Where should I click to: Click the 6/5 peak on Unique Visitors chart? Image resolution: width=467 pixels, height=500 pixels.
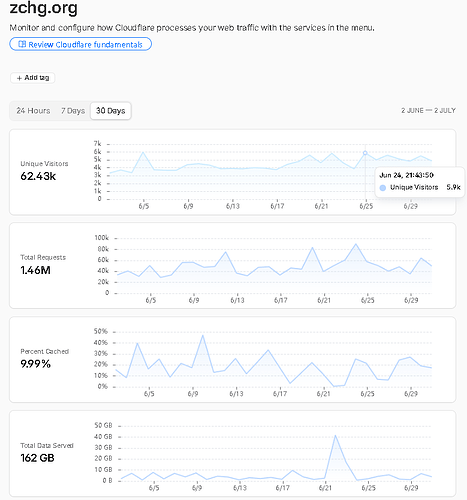(143, 153)
